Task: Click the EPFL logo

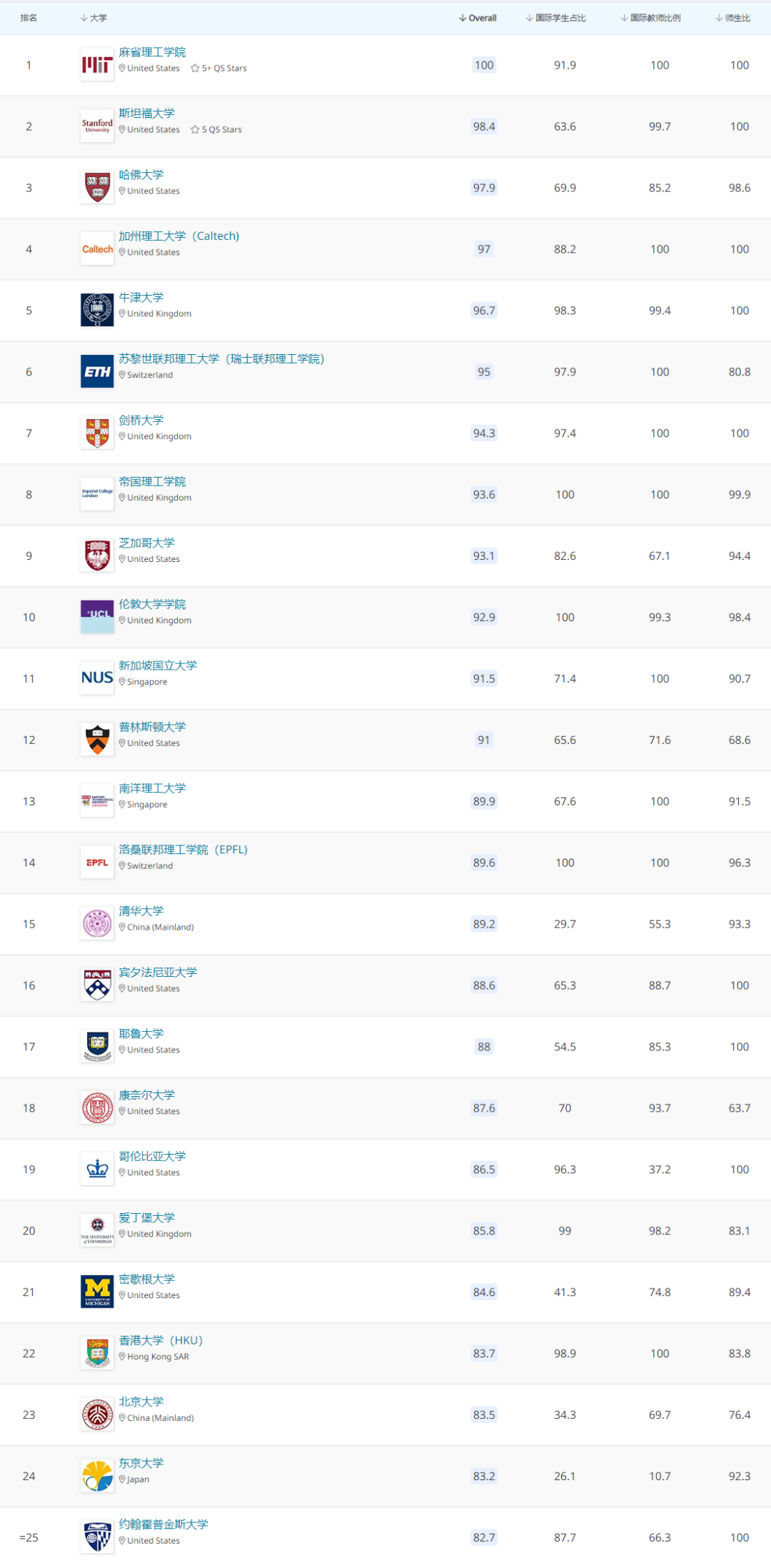Action: (x=97, y=863)
